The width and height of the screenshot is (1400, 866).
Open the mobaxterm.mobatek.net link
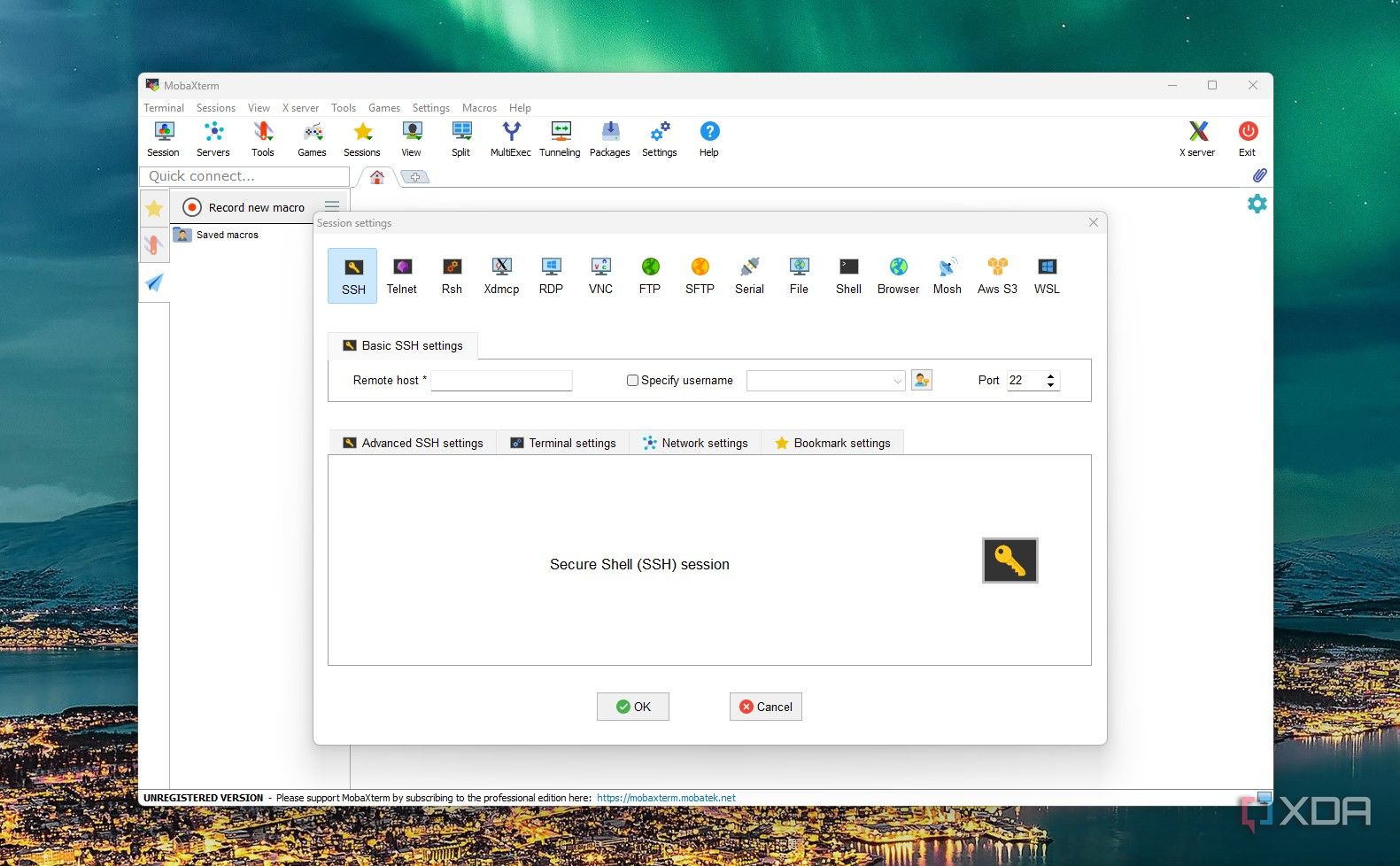[x=666, y=798]
